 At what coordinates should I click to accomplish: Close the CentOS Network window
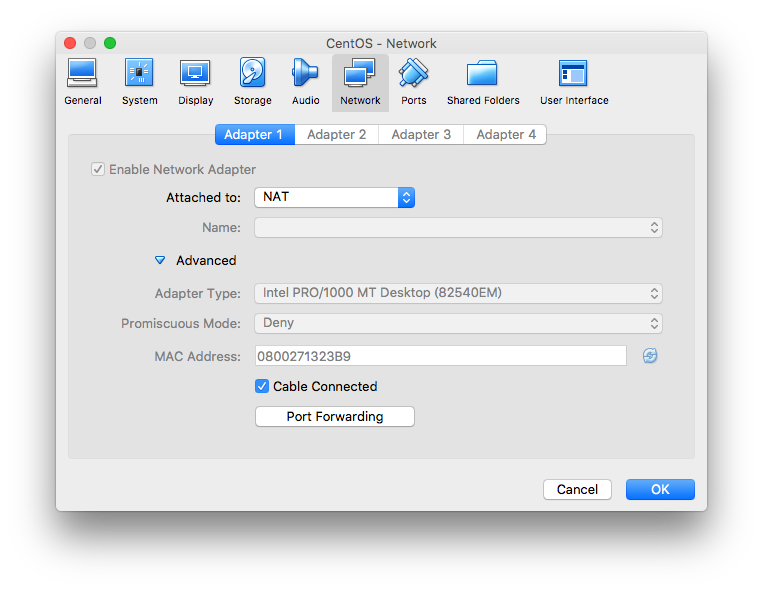click(x=70, y=43)
